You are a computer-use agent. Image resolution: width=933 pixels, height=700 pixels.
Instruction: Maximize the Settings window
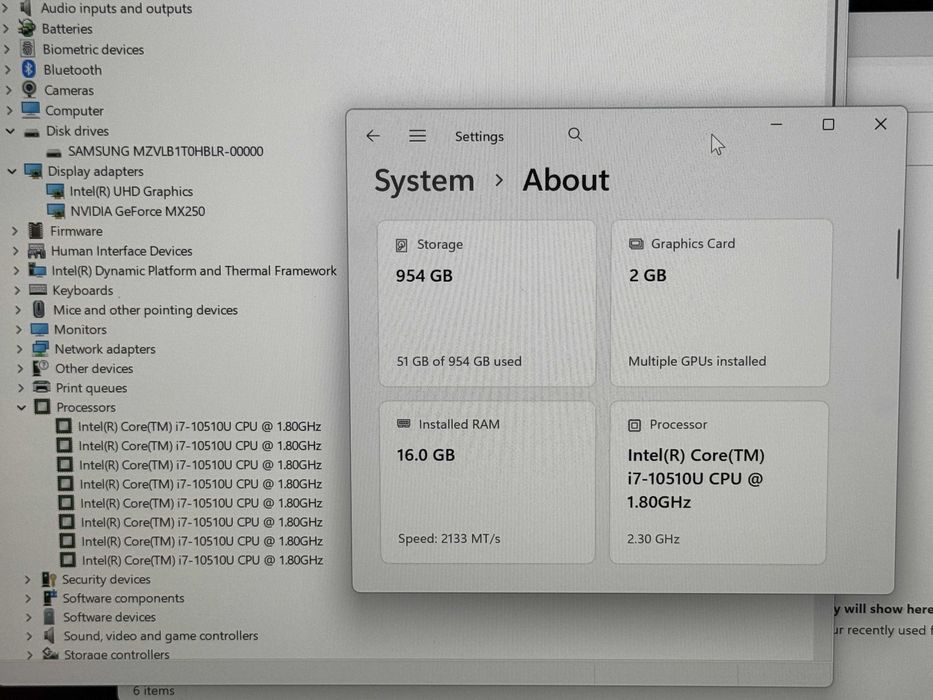pyautogui.click(x=828, y=124)
